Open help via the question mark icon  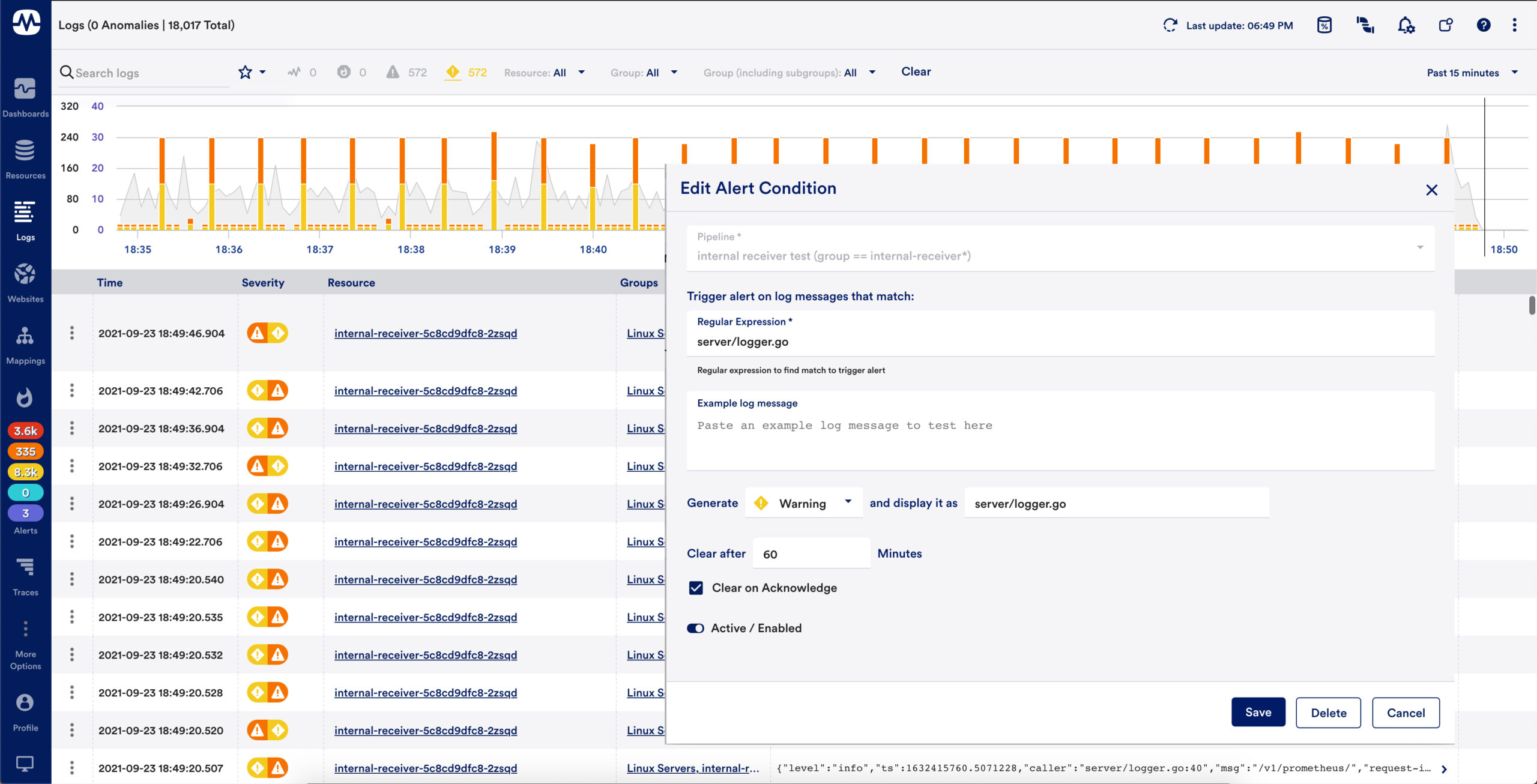(x=1484, y=25)
